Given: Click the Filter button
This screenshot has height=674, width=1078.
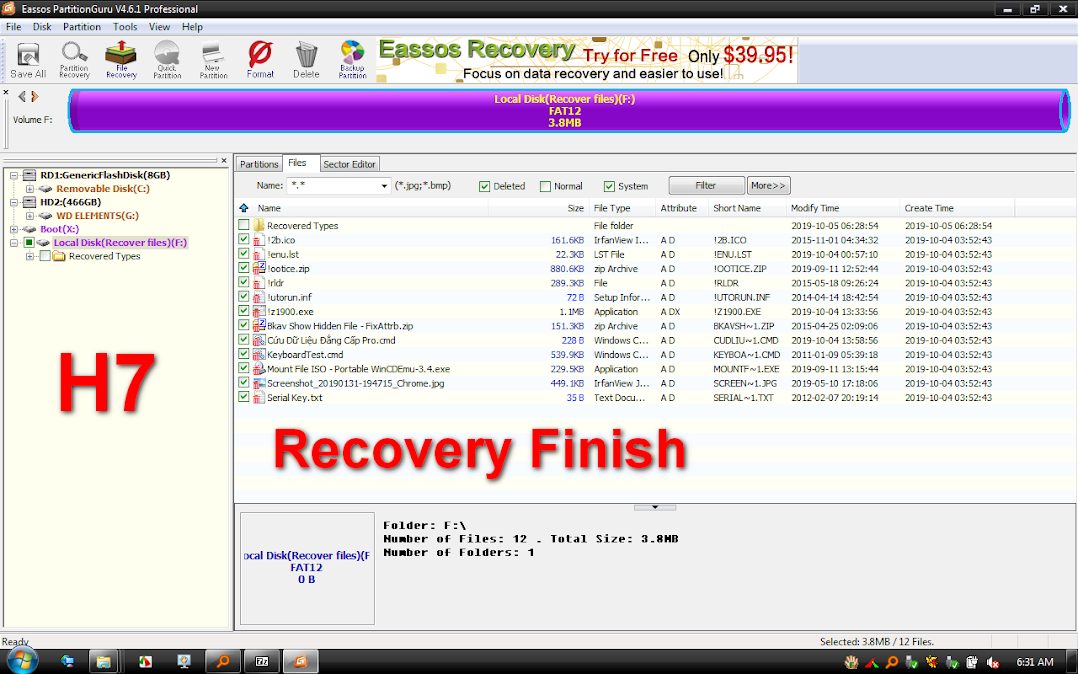Looking at the screenshot, I should (706, 186).
